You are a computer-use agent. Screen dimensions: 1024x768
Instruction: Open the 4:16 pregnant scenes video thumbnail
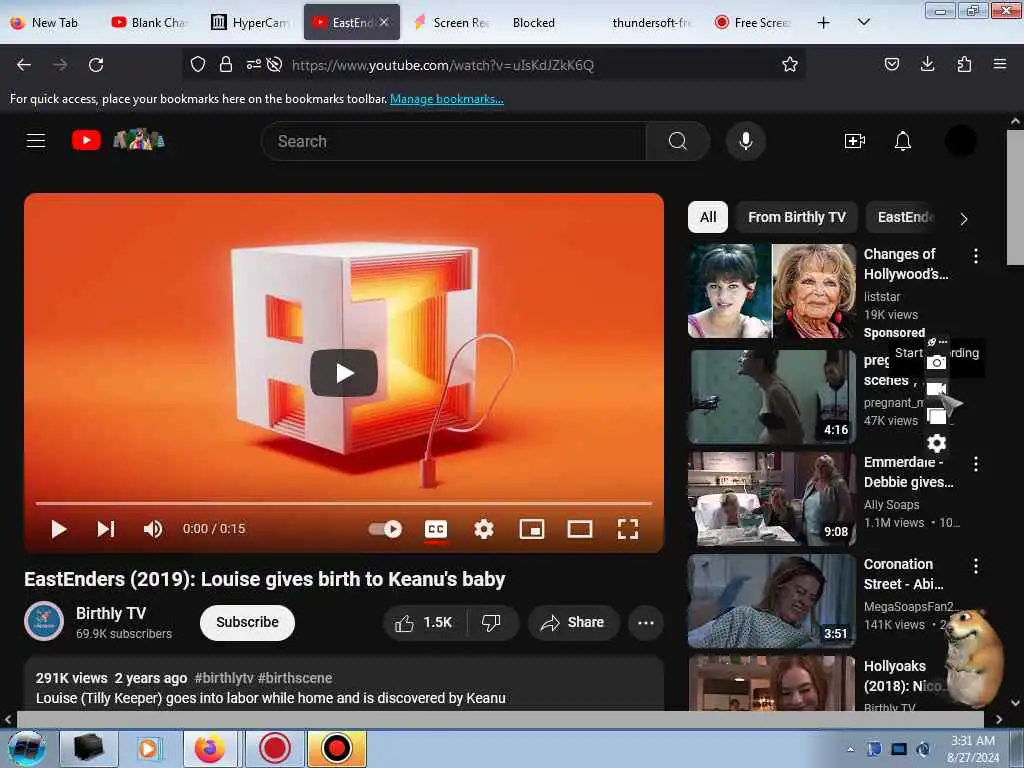[771, 396]
